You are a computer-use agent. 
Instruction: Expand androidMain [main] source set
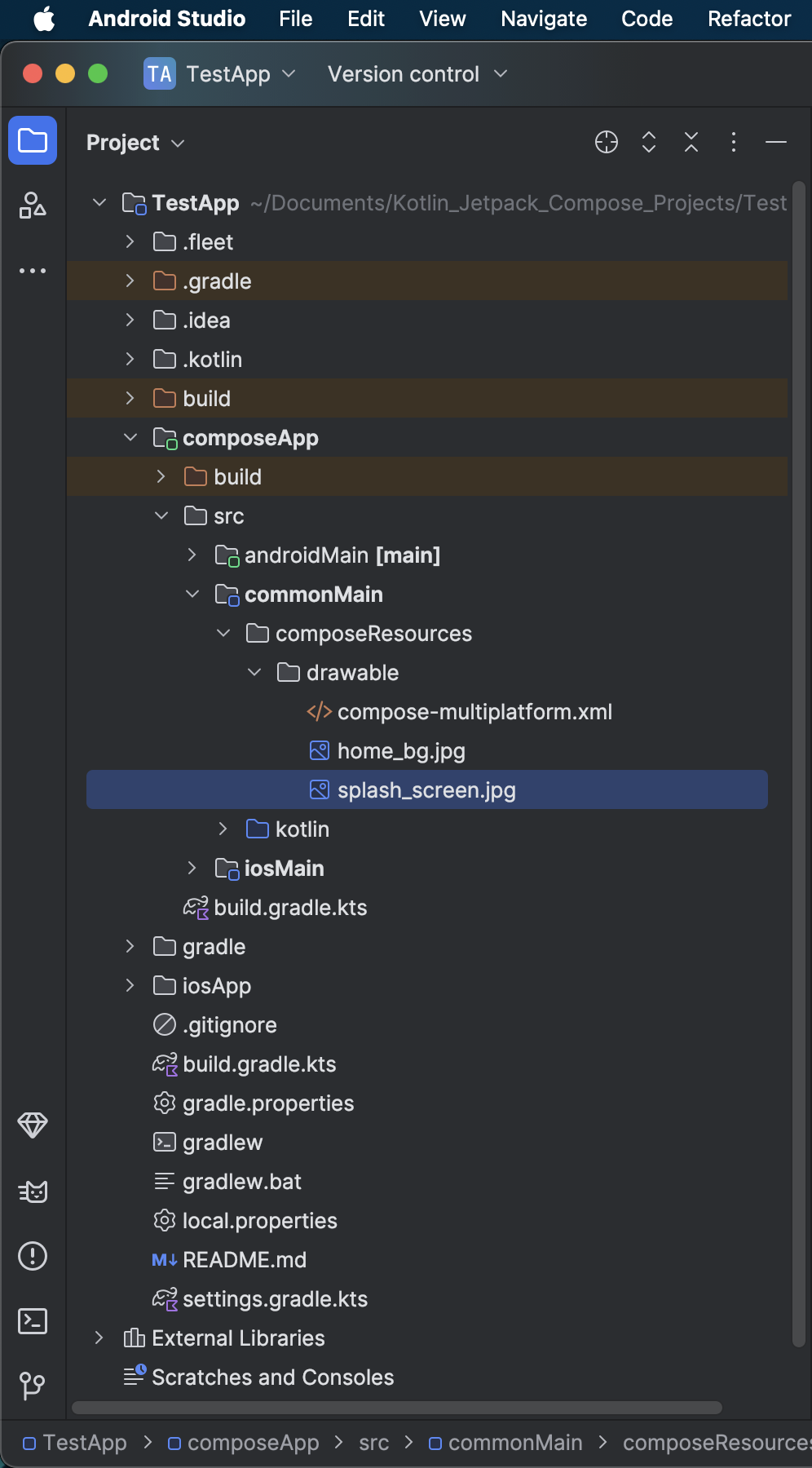(192, 555)
